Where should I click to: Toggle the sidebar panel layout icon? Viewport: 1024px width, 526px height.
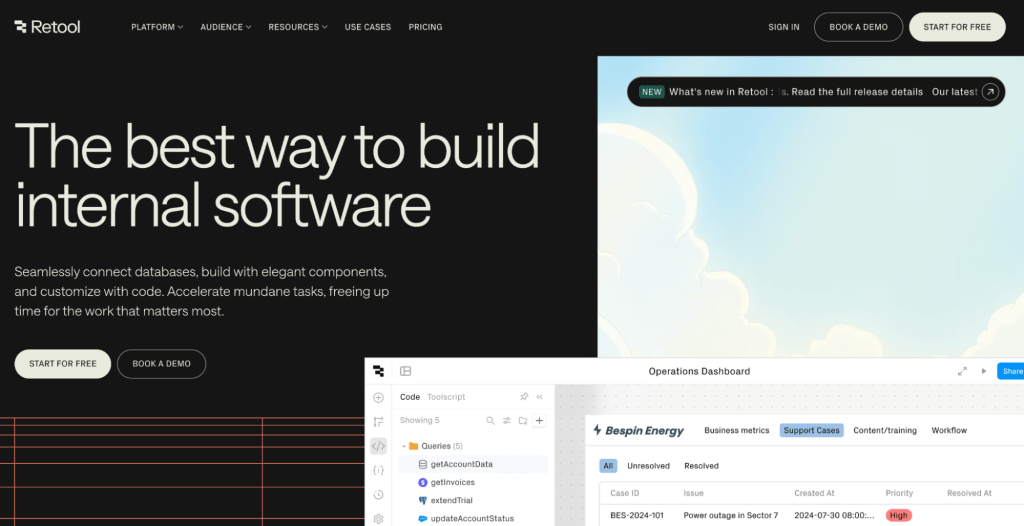point(406,371)
